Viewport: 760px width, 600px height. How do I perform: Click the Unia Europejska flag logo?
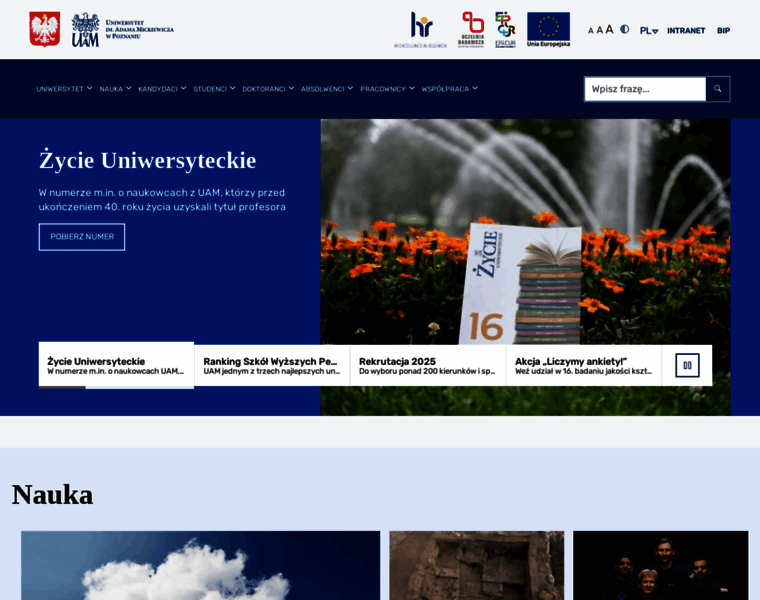pos(548,30)
